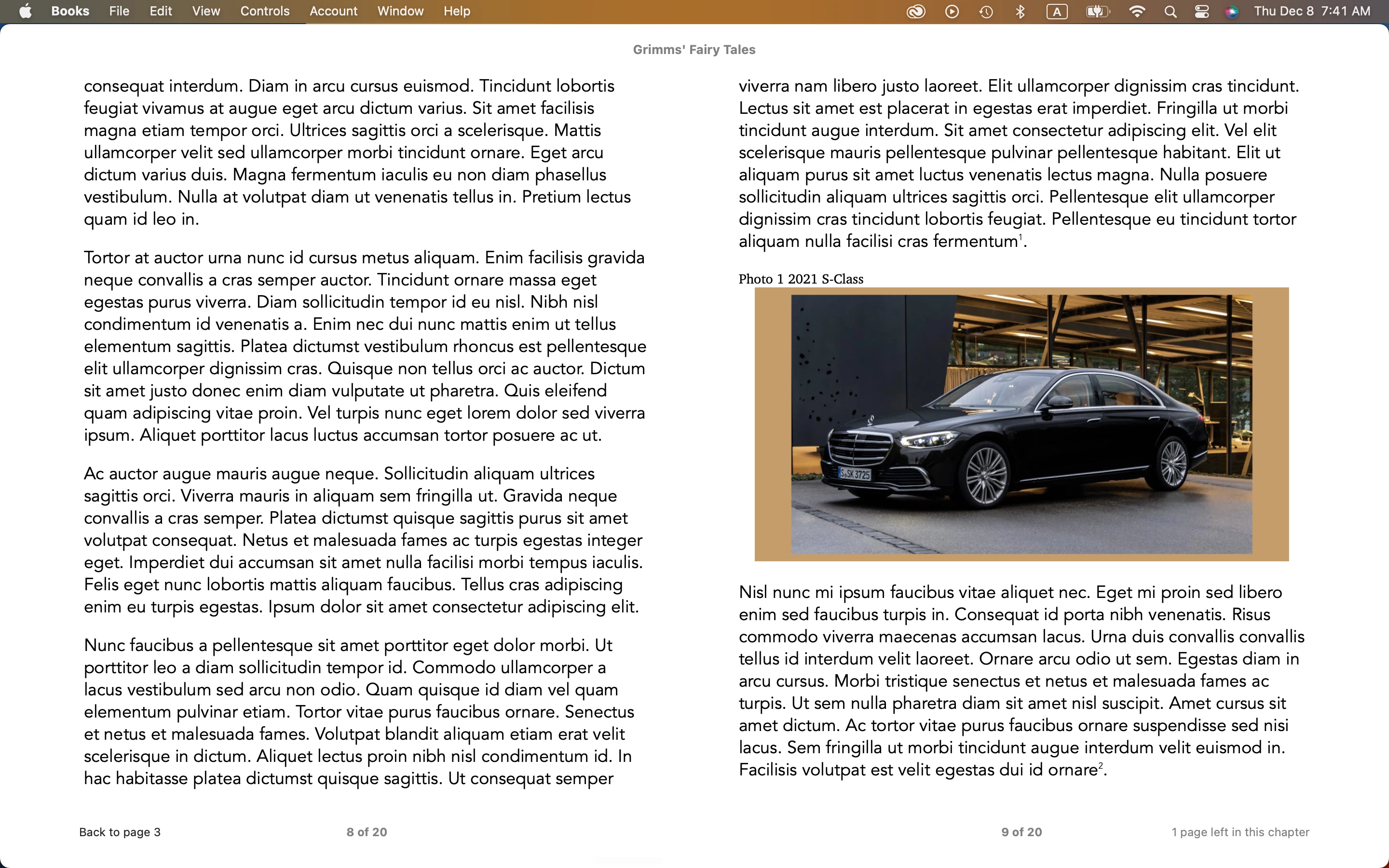Viewport: 1389px width, 868px height.
Task: Click the 2021 S-Class car photo
Action: [x=1021, y=424]
